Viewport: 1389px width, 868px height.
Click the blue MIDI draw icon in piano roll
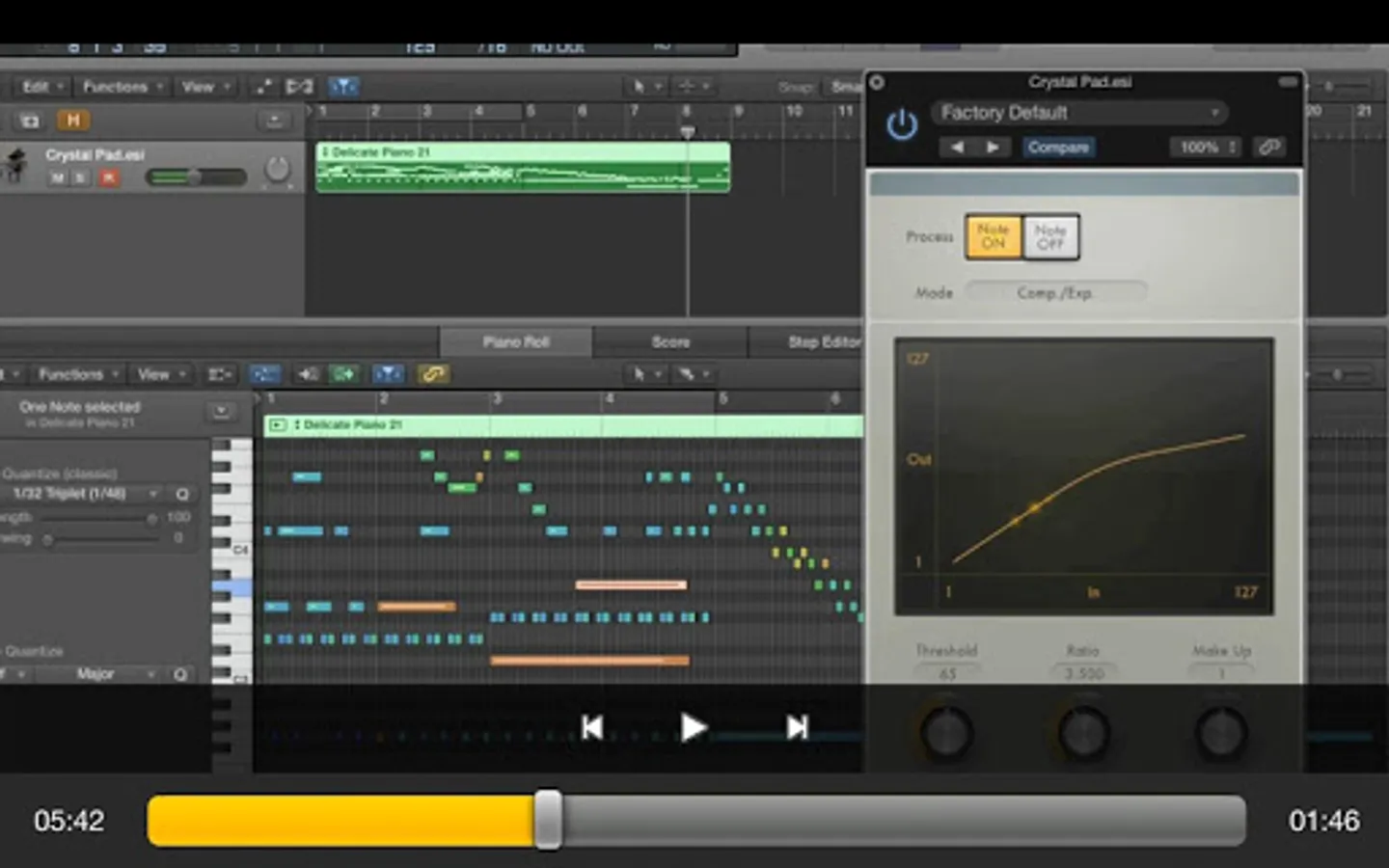pyautogui.click(x=264, y=374)
